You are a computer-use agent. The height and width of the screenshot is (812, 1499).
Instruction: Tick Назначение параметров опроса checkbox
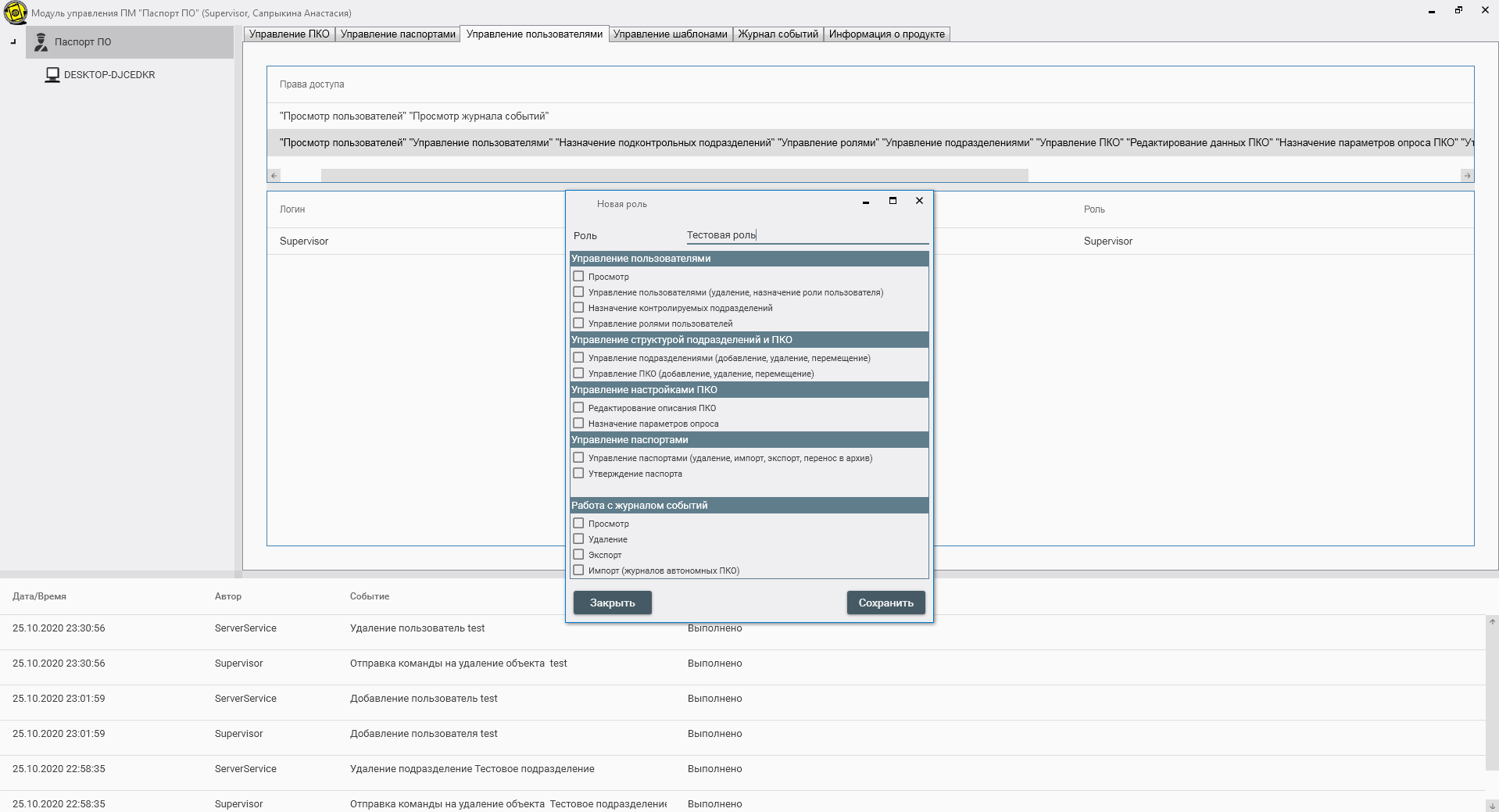point(578,424)
